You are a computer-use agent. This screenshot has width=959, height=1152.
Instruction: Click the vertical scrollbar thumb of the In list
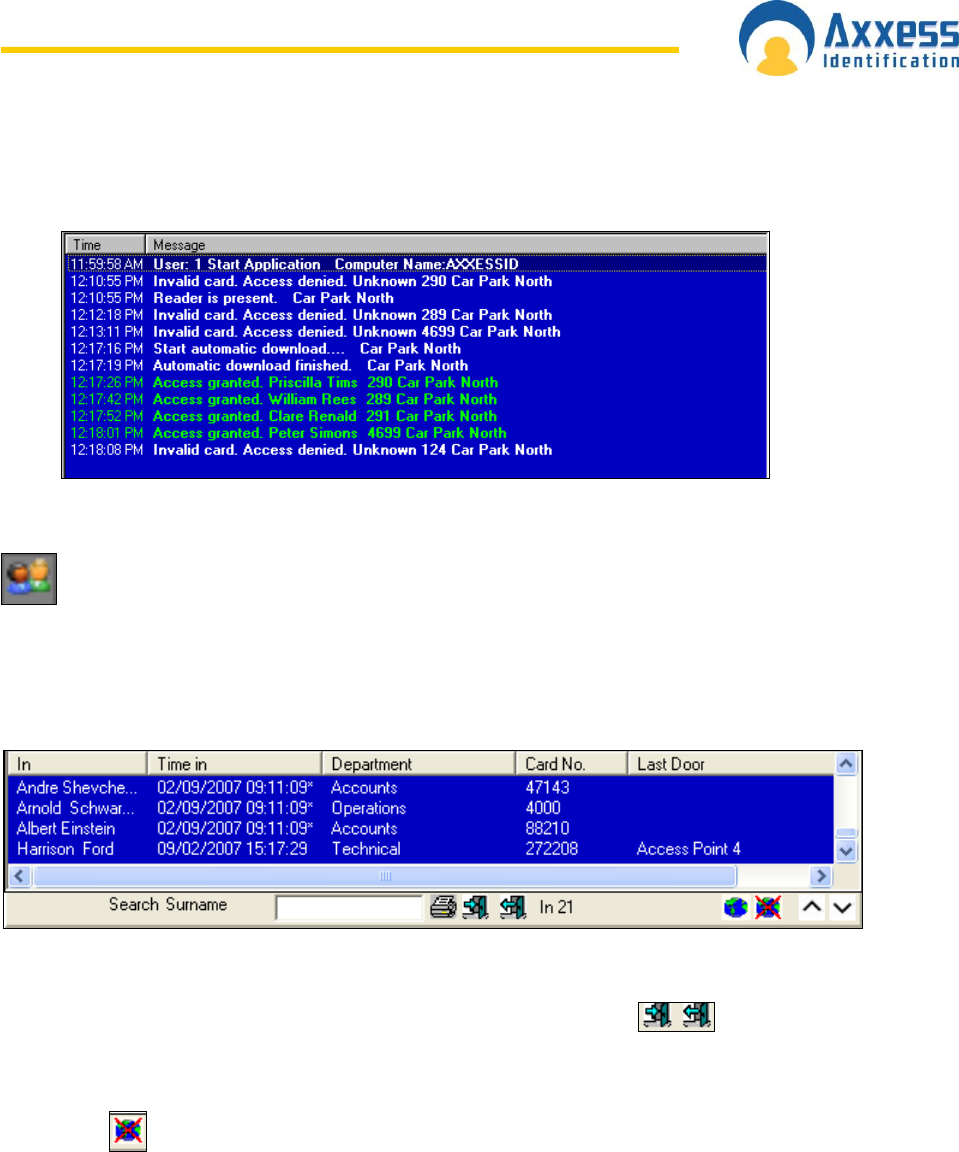[x=847, y=832]
